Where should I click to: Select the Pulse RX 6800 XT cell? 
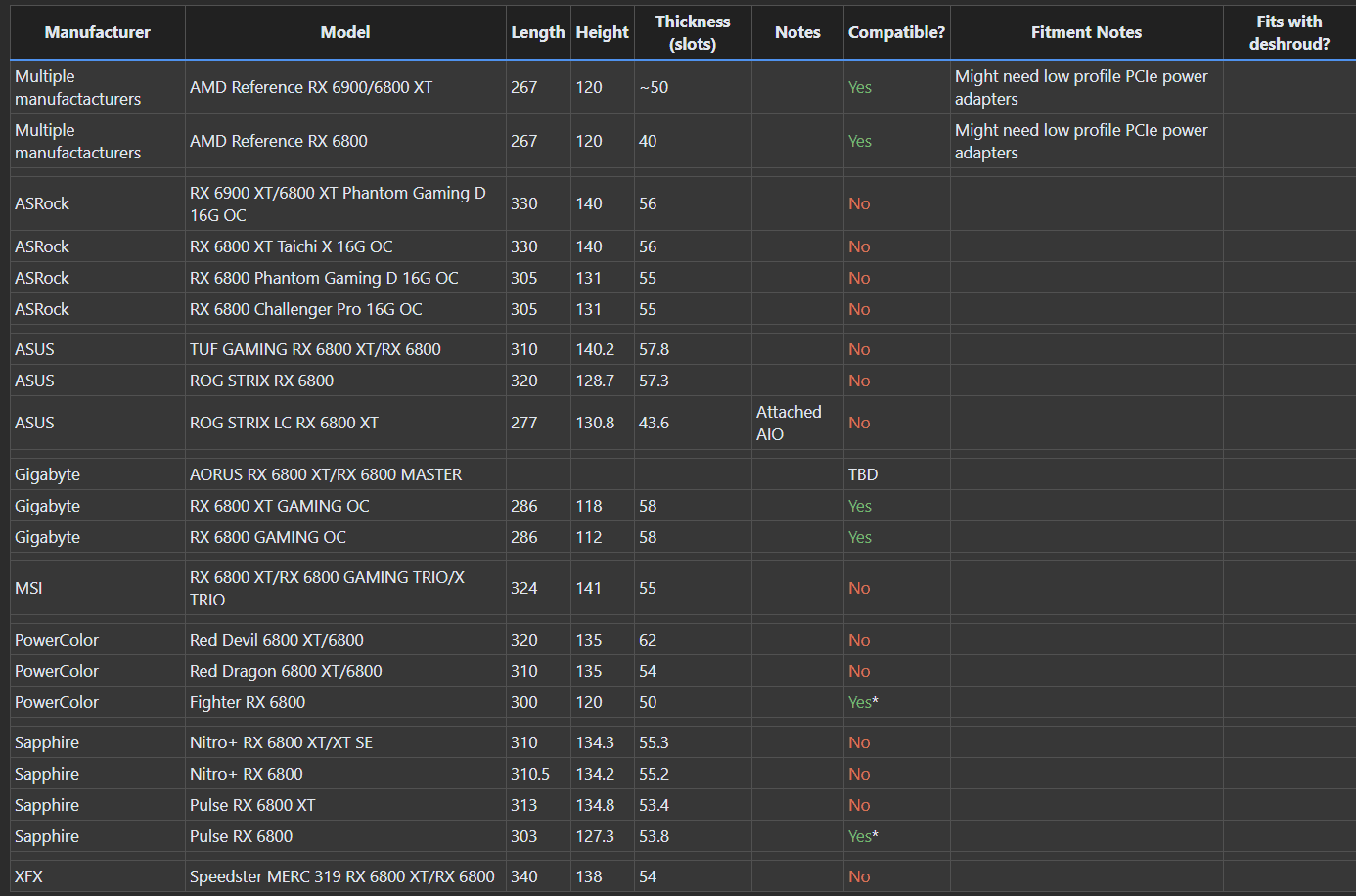tap(345, 805)
